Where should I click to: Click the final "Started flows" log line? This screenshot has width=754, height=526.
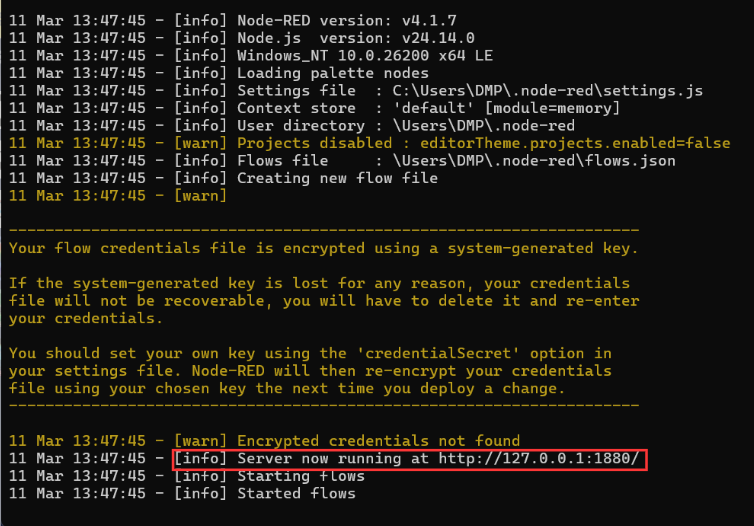coord(296,493)
